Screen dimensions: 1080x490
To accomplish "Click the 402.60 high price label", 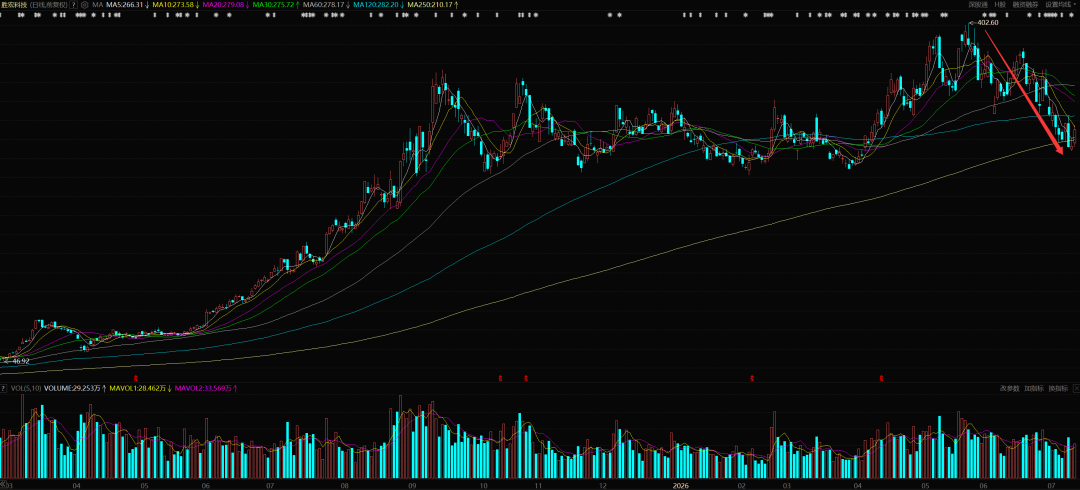I will [988, 23].
